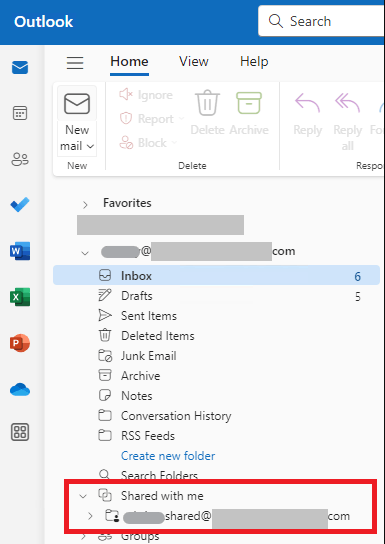Collapse the main account folder chevron
The image size is (385, 544).
[85, 253]
